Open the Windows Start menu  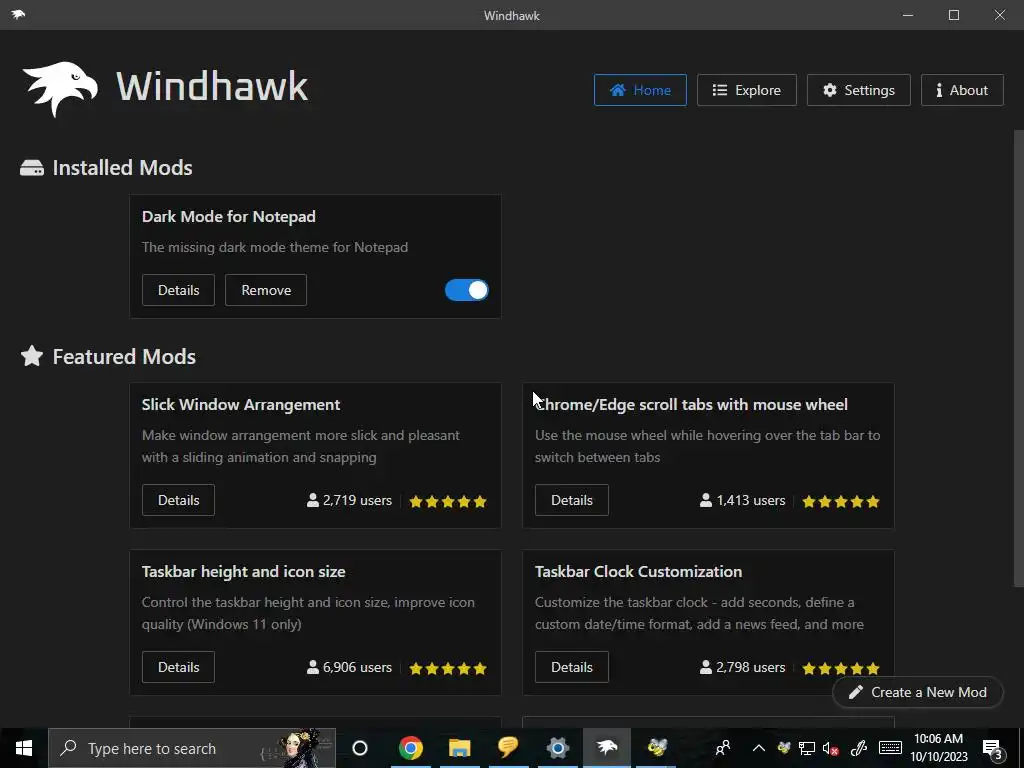24,748
